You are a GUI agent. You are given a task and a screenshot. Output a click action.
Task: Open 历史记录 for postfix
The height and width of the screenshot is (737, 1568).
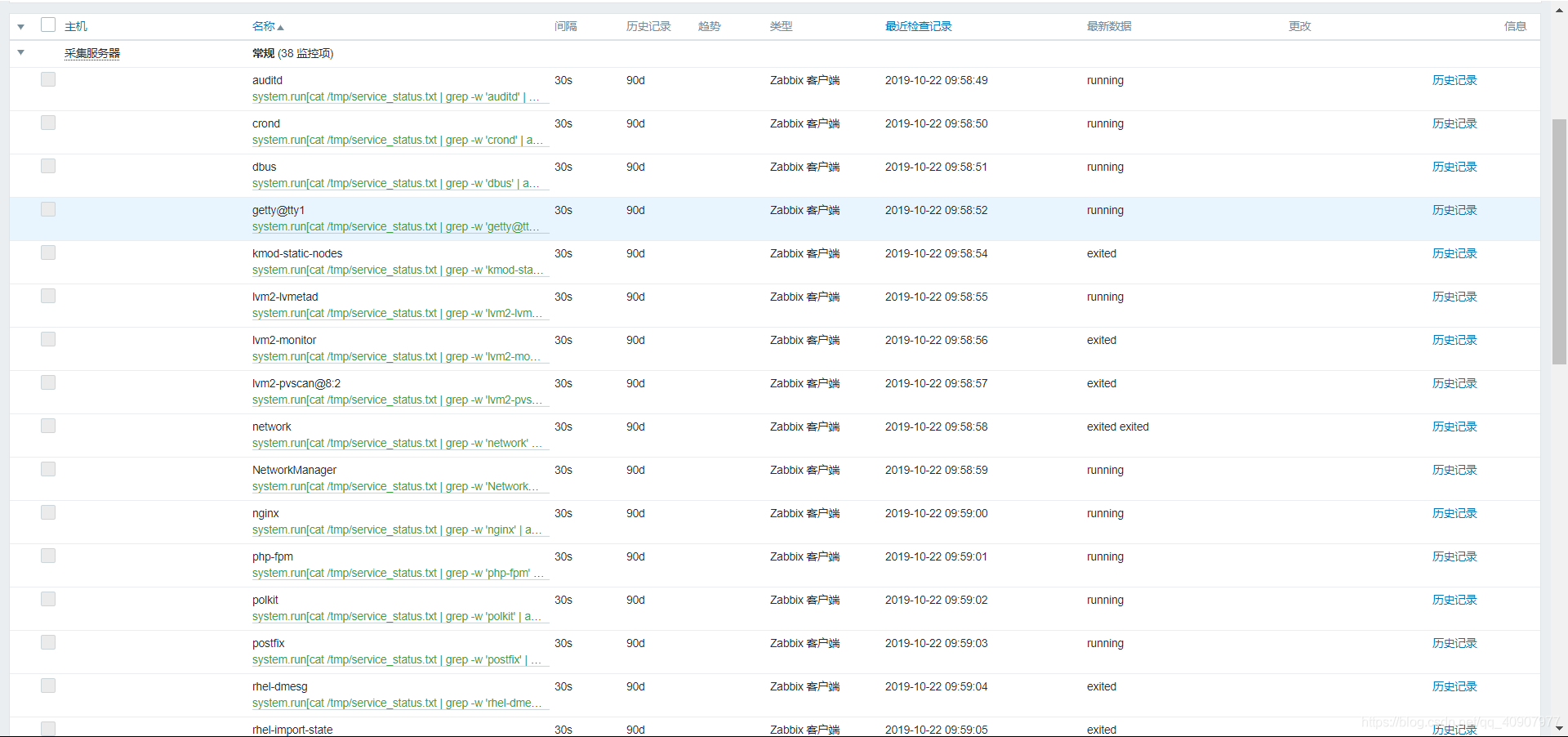(x=1454, y=643)
